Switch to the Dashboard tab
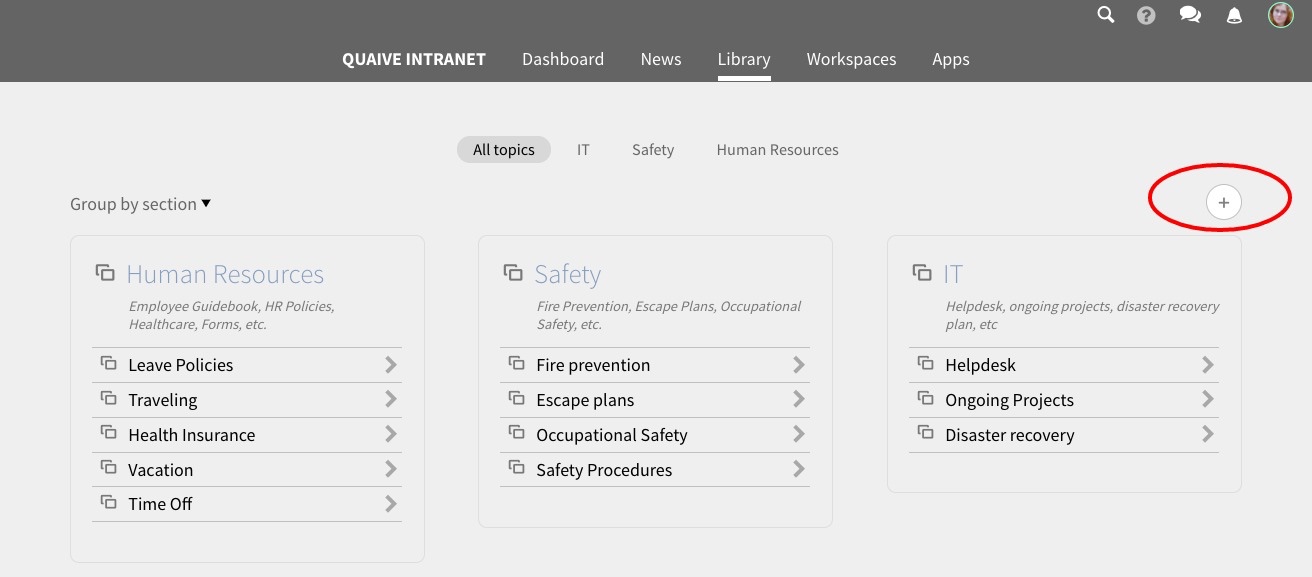1312x577 pixels. 563,59
